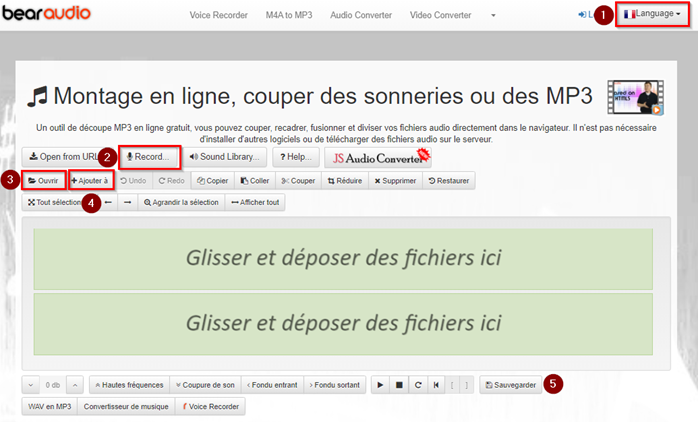Viewport: 698px width, 422px height.
Task: Click the Sauvegarder save button
Action: point(511,384)
